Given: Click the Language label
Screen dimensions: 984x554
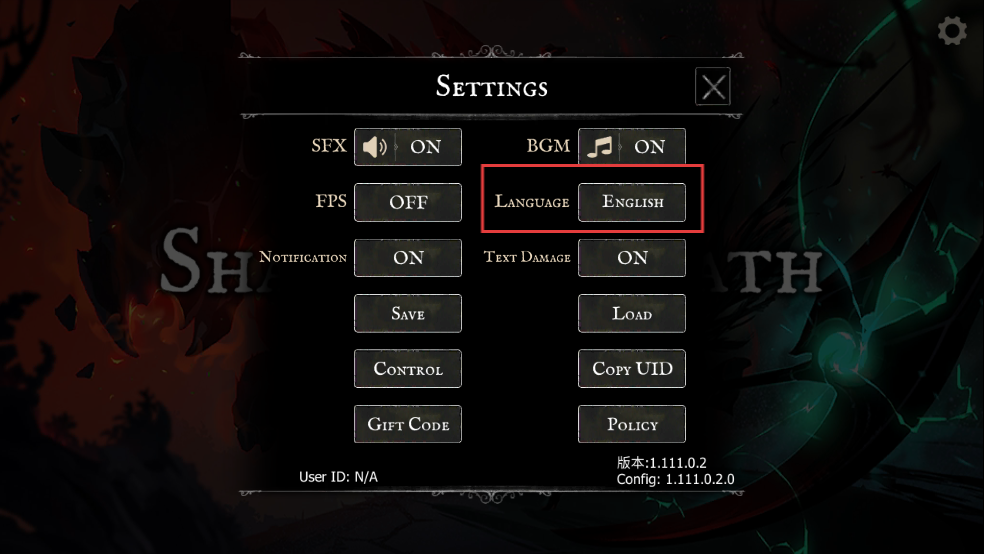Looking at the screenshot, I should 532,201.
